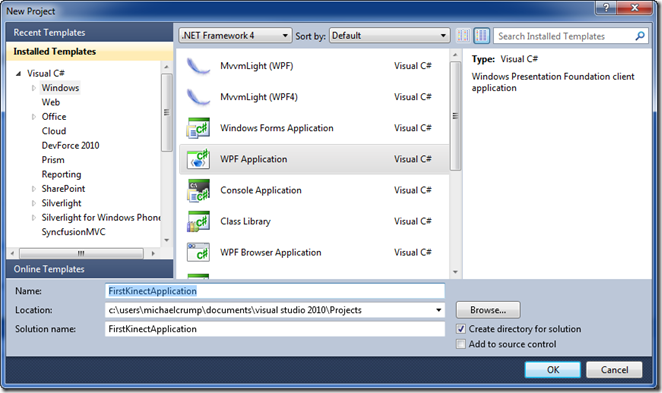662x393 pixels.
Task: Click the Class Library template icon
Action: [x=198, y=221]
